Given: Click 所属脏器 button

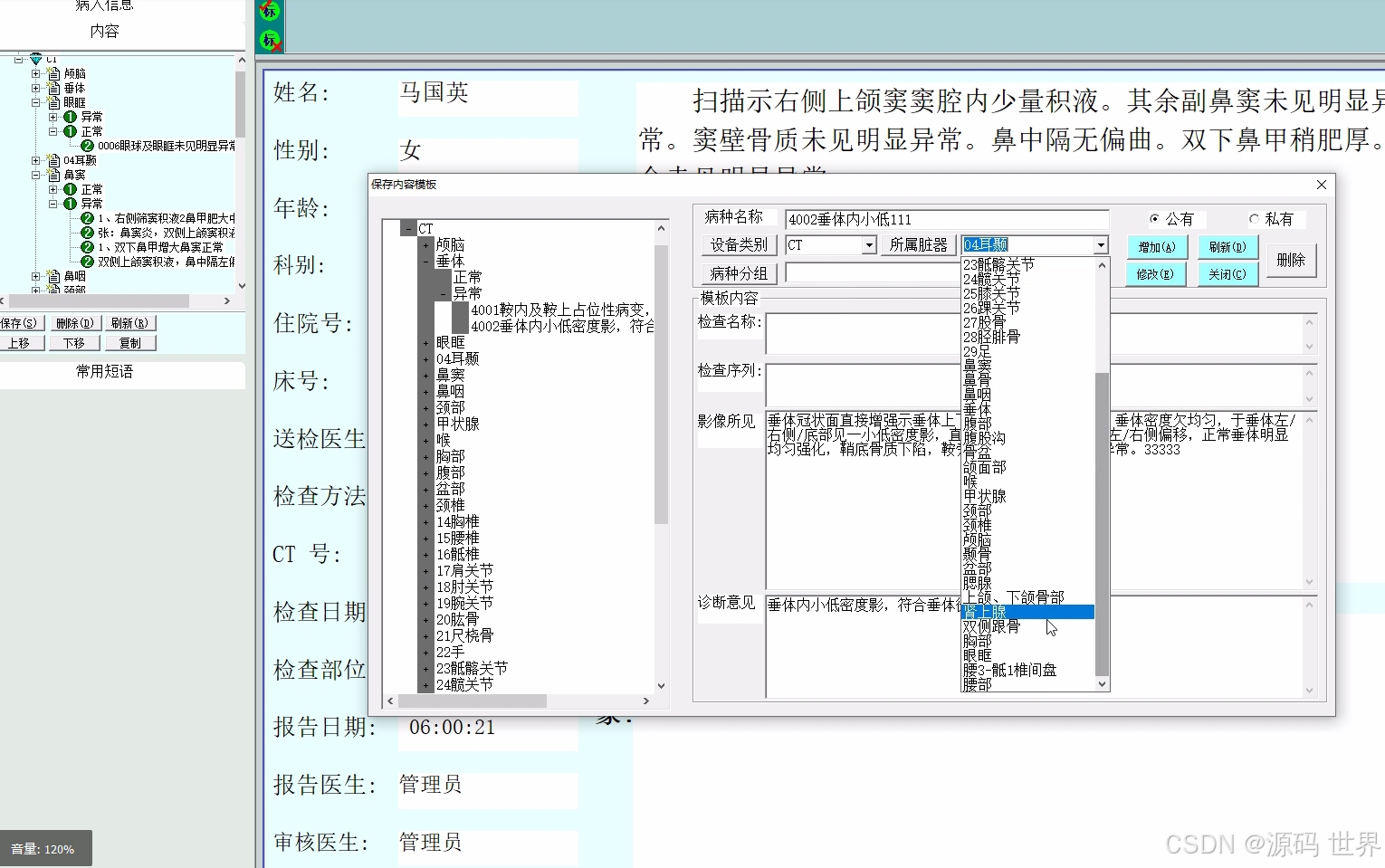Looking at the screenshot, I should point(918,245).
